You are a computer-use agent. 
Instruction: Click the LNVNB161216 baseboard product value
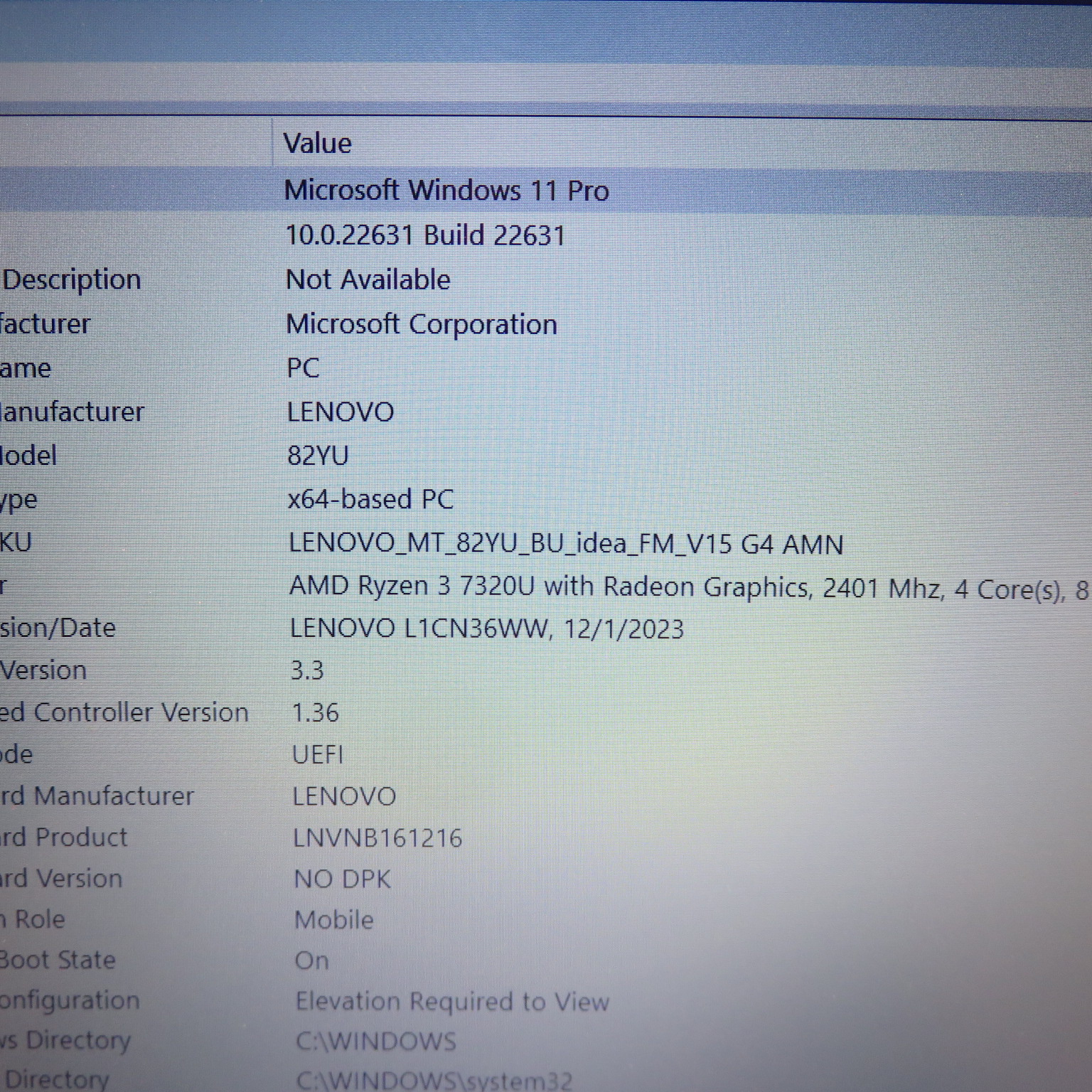378,838
